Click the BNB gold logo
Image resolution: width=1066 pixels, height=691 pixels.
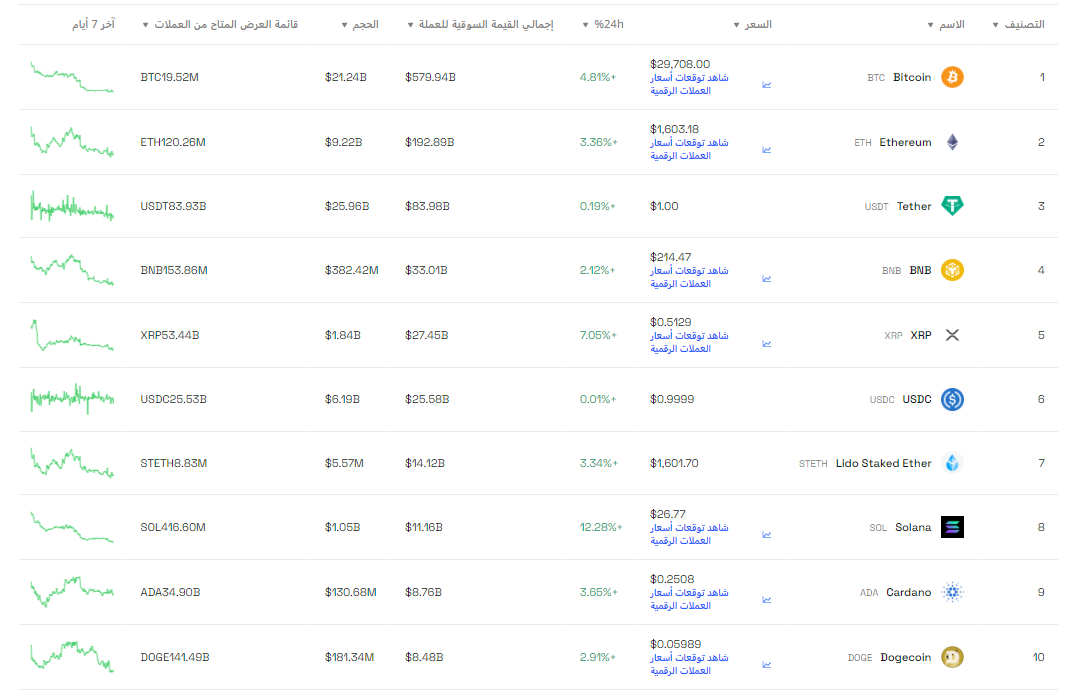point(952,270)
